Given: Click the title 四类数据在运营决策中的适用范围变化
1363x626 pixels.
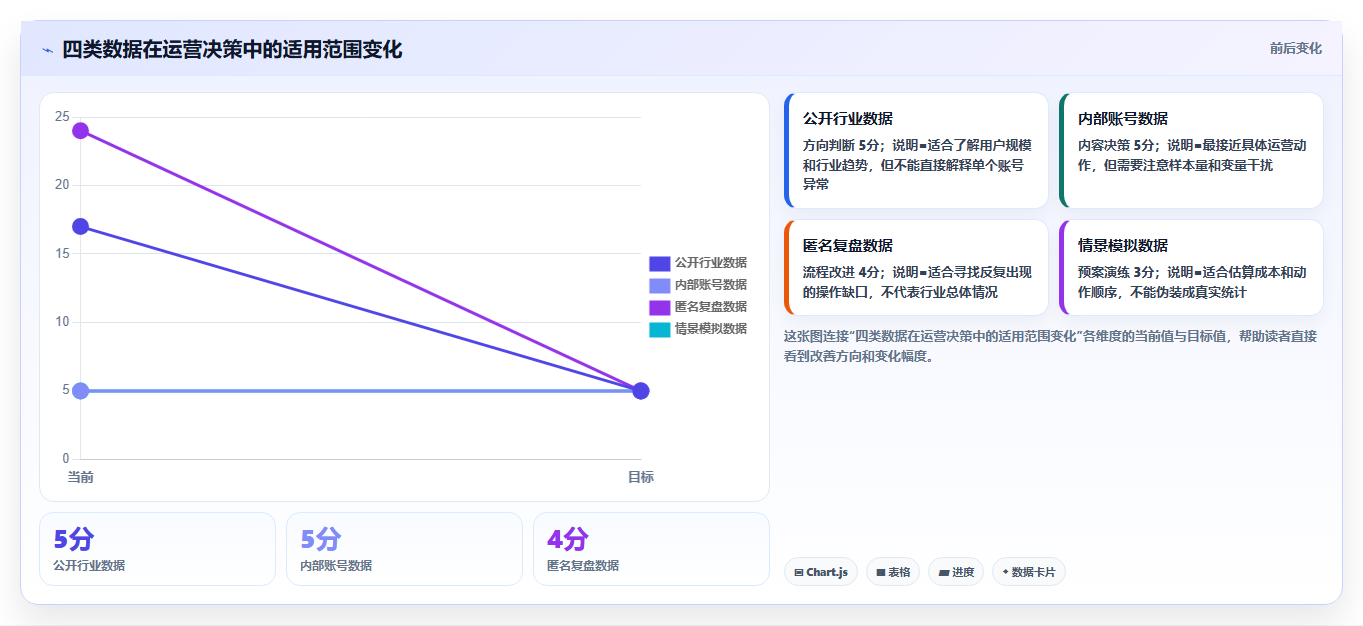Looking at the screenshot, I should tap(232, 49).
